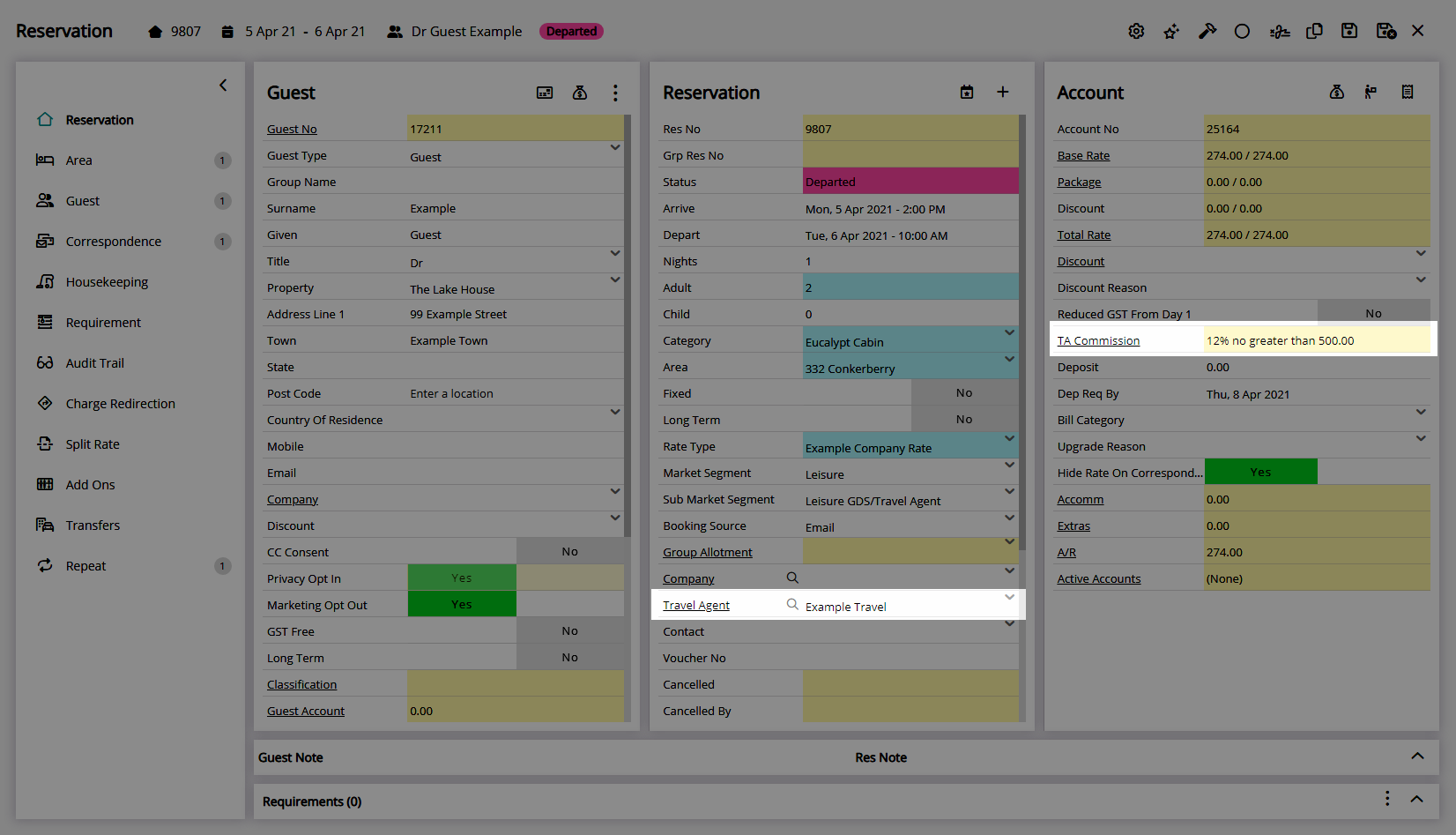Toggle Privacy Opt In Yes switch
1456x835 pixels.
click(462, 578)
